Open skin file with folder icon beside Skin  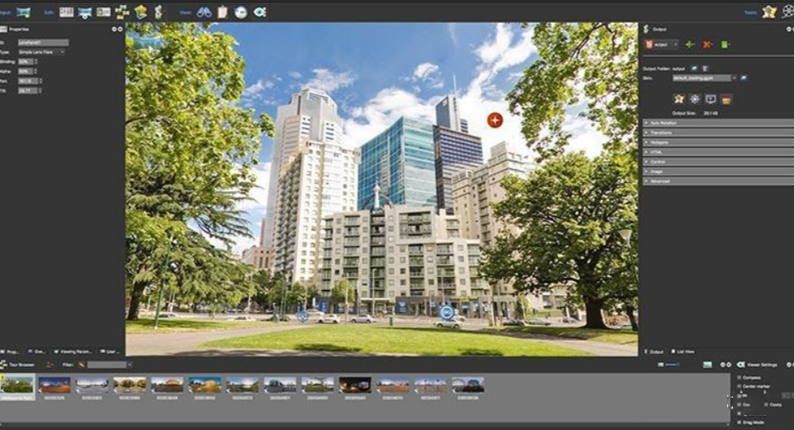point(743,78)
